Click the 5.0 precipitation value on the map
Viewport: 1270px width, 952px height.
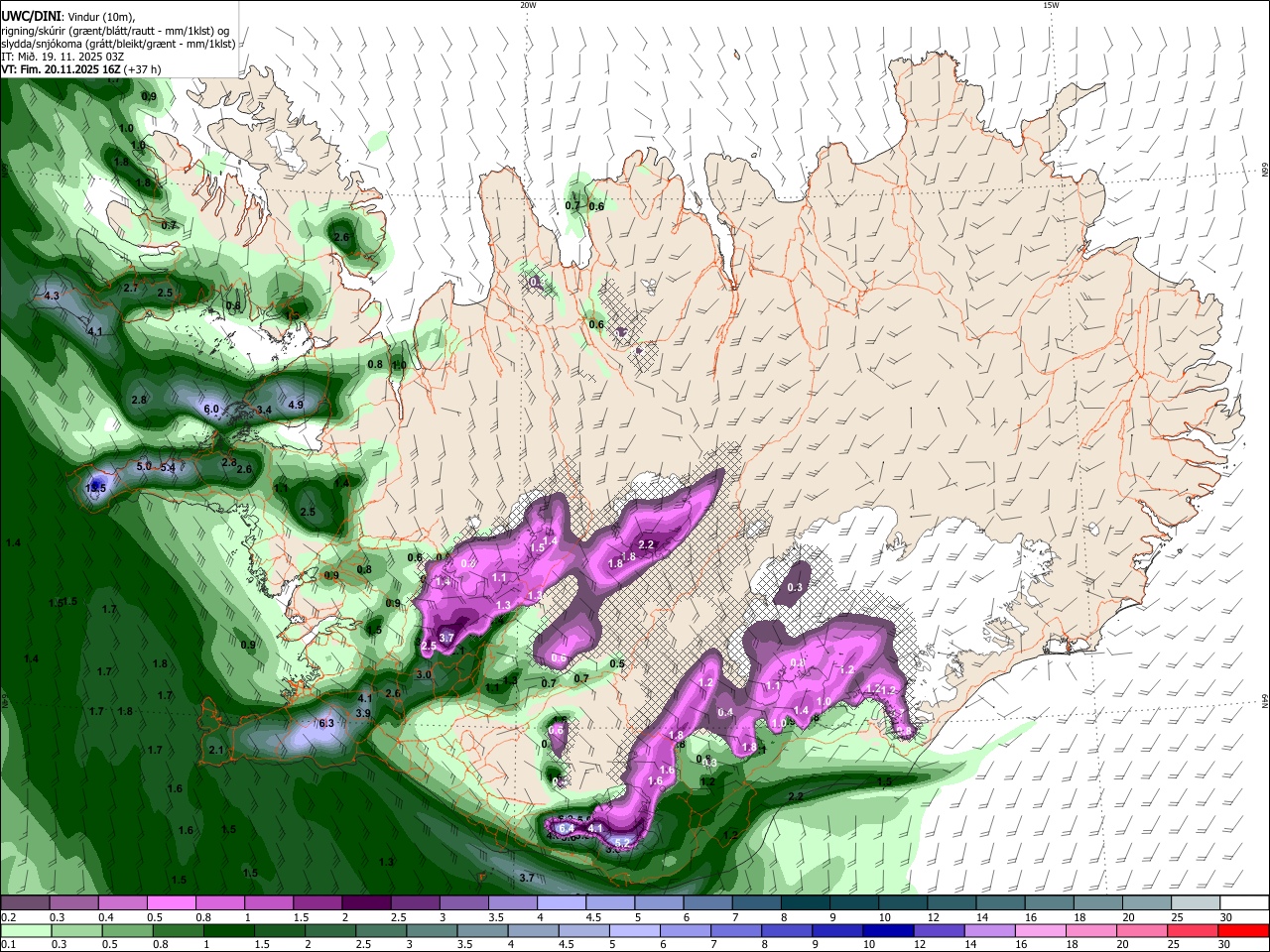(x=144, y=466)
